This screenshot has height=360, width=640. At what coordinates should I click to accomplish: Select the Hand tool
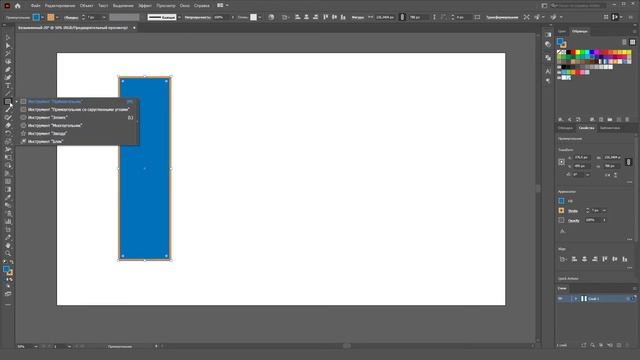pos(8,245)
